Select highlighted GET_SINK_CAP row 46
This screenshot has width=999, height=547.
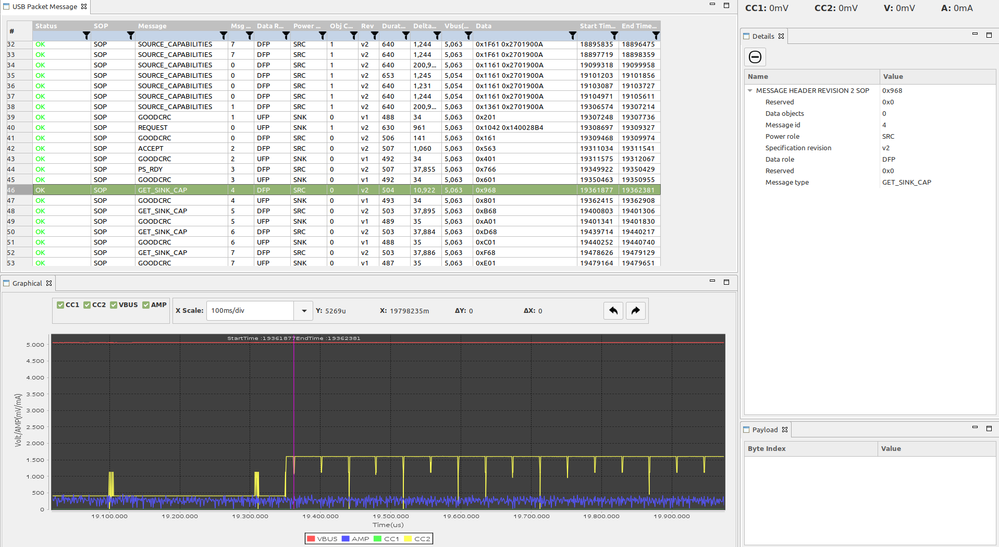click(x=333, y=190)
